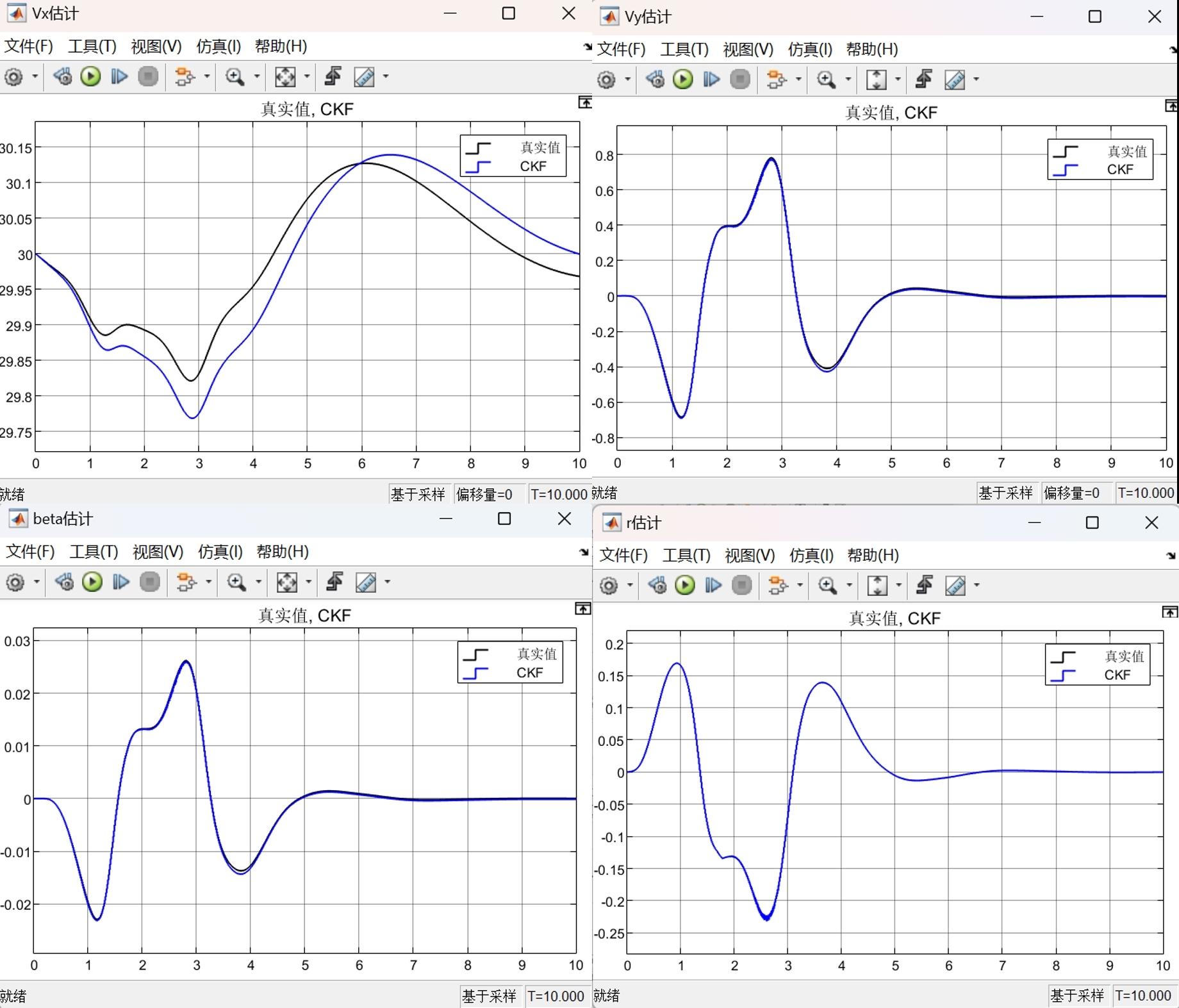Open 帮助(H) menu in beta估计 window
This screenshot has width=1179, height=1008.
click(x=283, y=552)
